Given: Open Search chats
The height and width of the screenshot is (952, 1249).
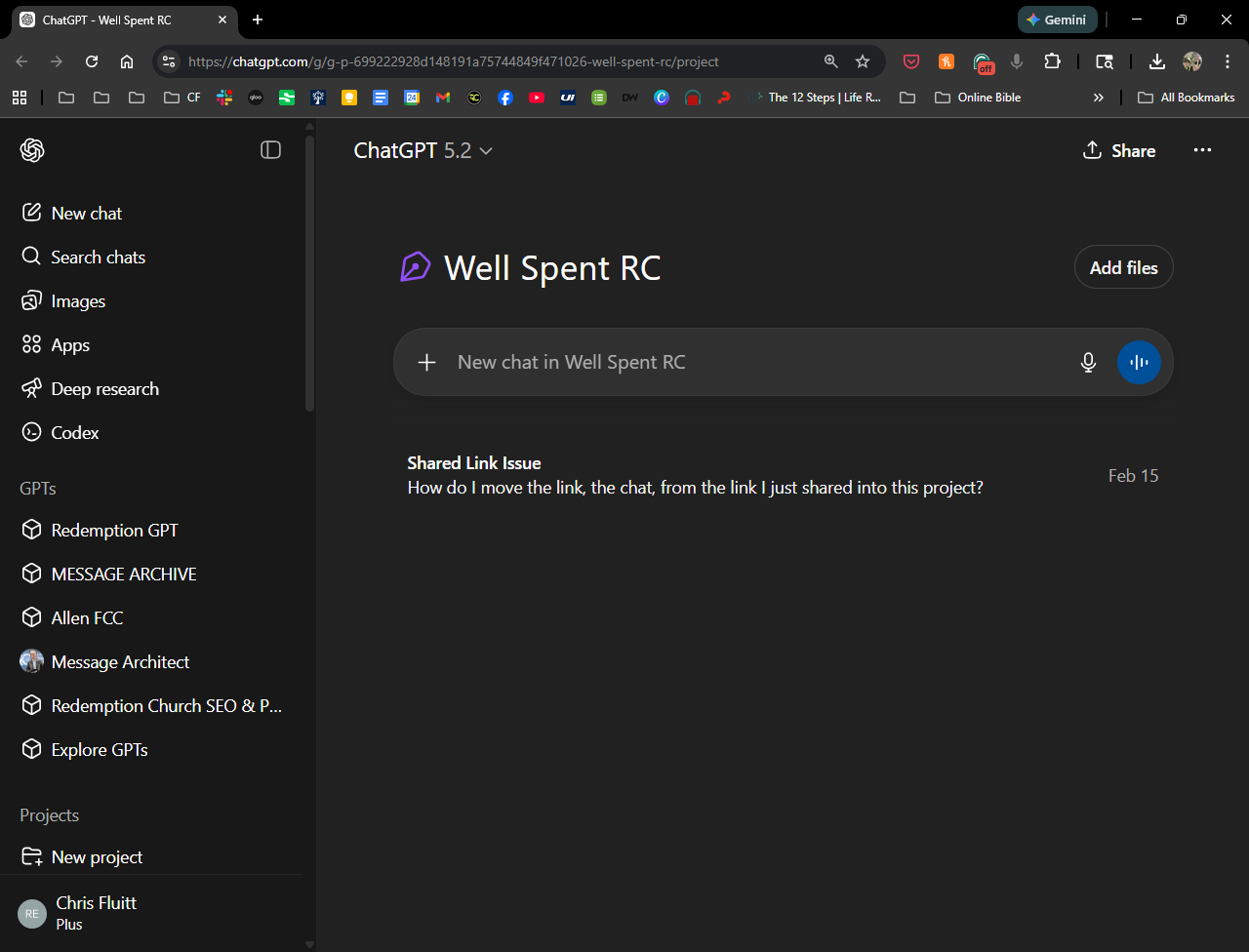Looking at the screenshot, I should pyautogui.click(x=98, y=258).
